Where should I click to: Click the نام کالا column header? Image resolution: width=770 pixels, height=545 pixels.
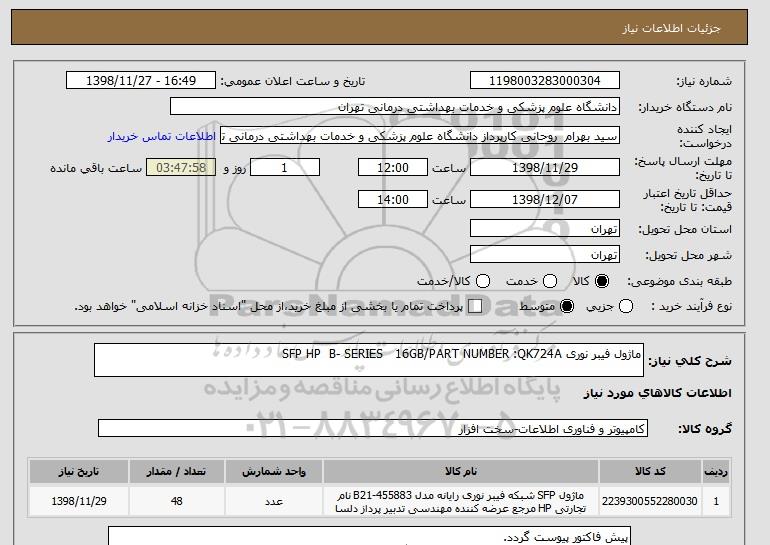(461, 471)
